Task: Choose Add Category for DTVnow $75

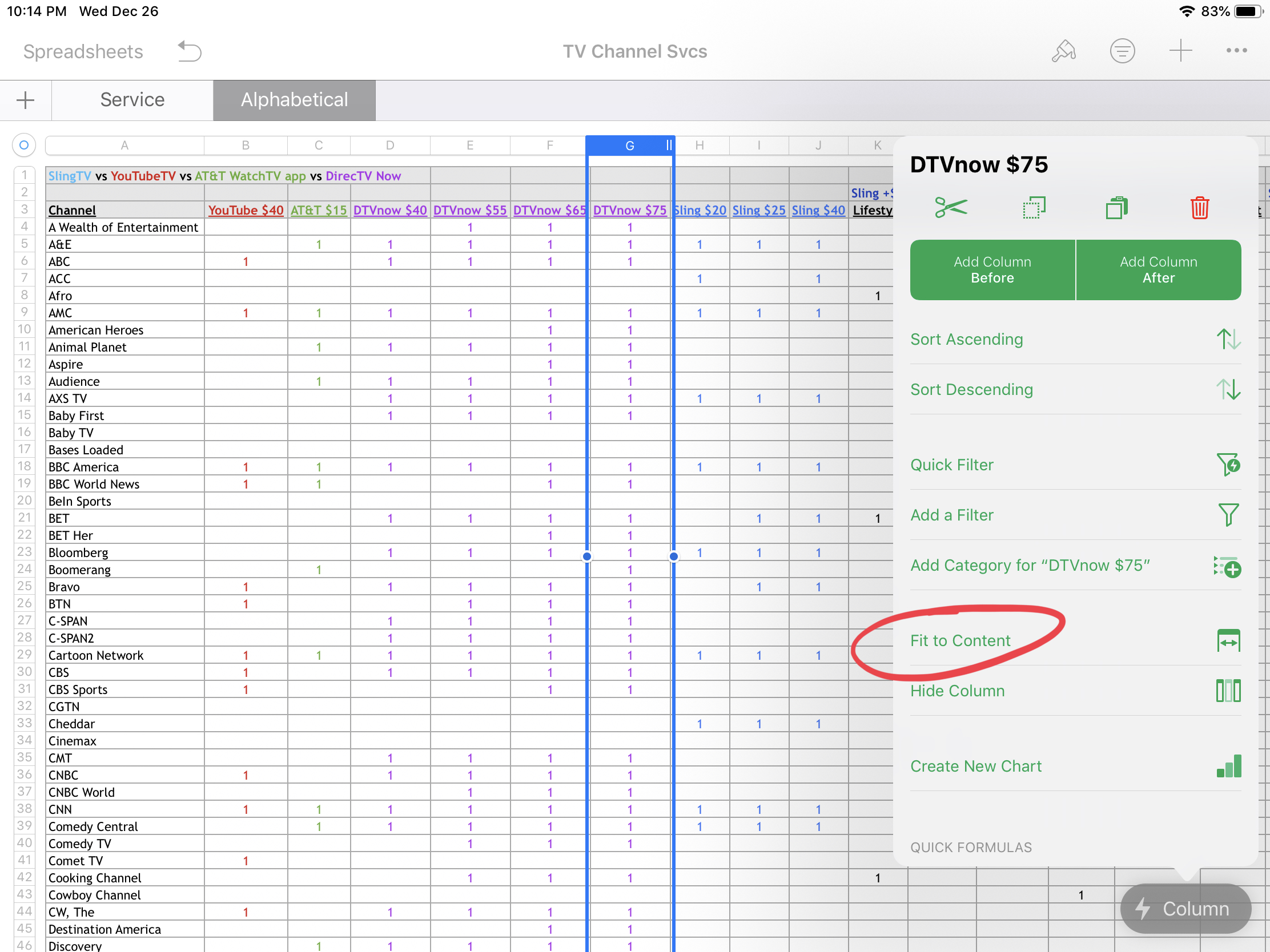Action: pos(1075,565)
